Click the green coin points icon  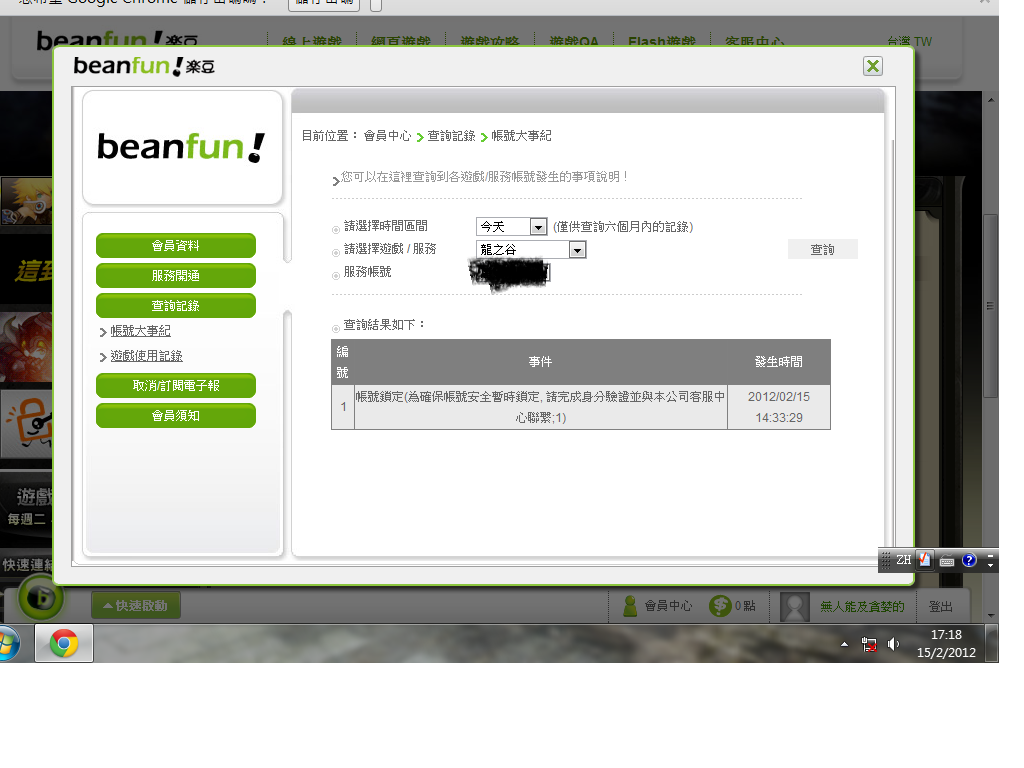[720, 606]
